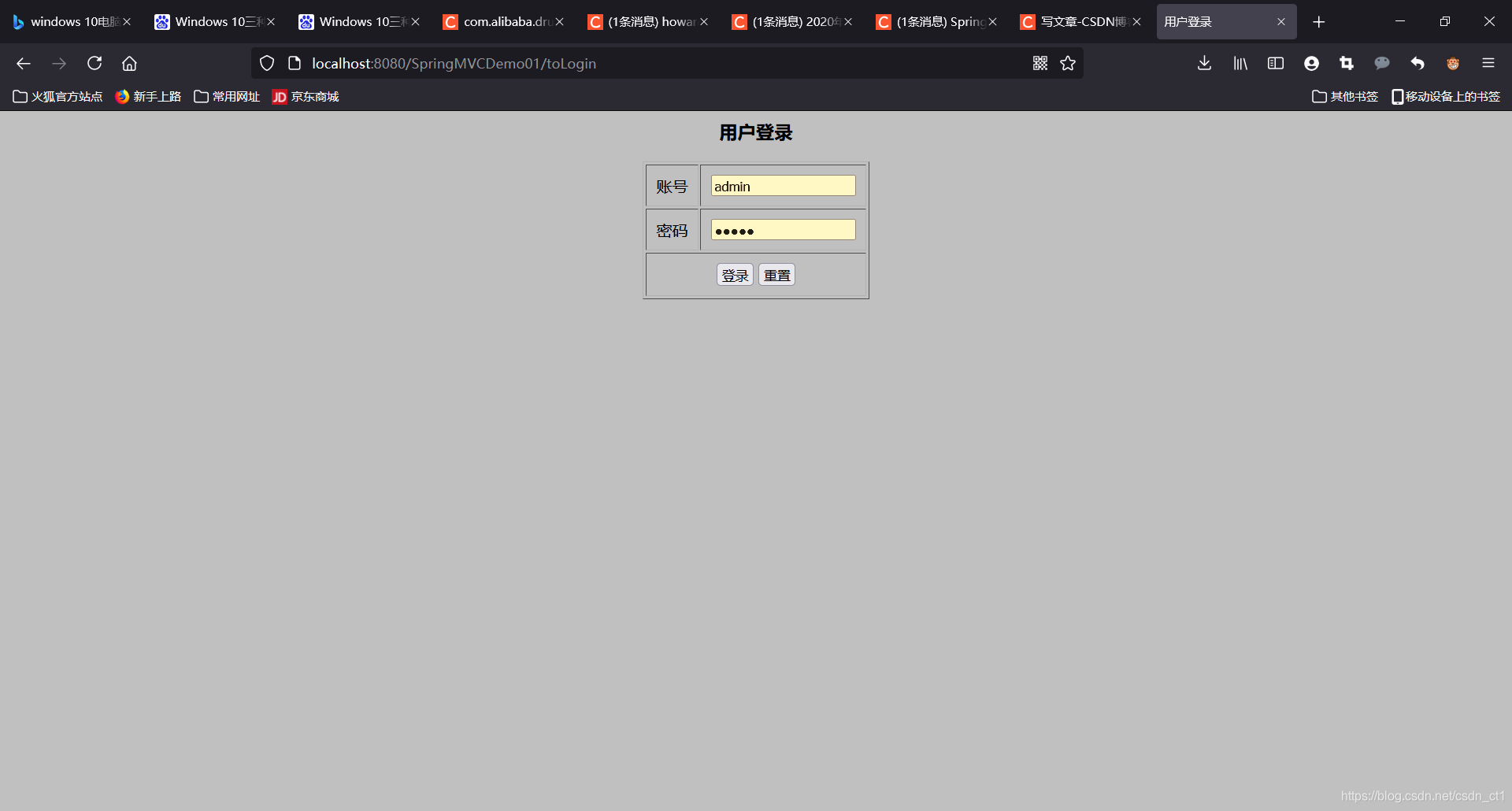The width and height of the screenshot is (1512, 811).
Task: Click the 重置 reset button
Action: (x=776, y=275)
